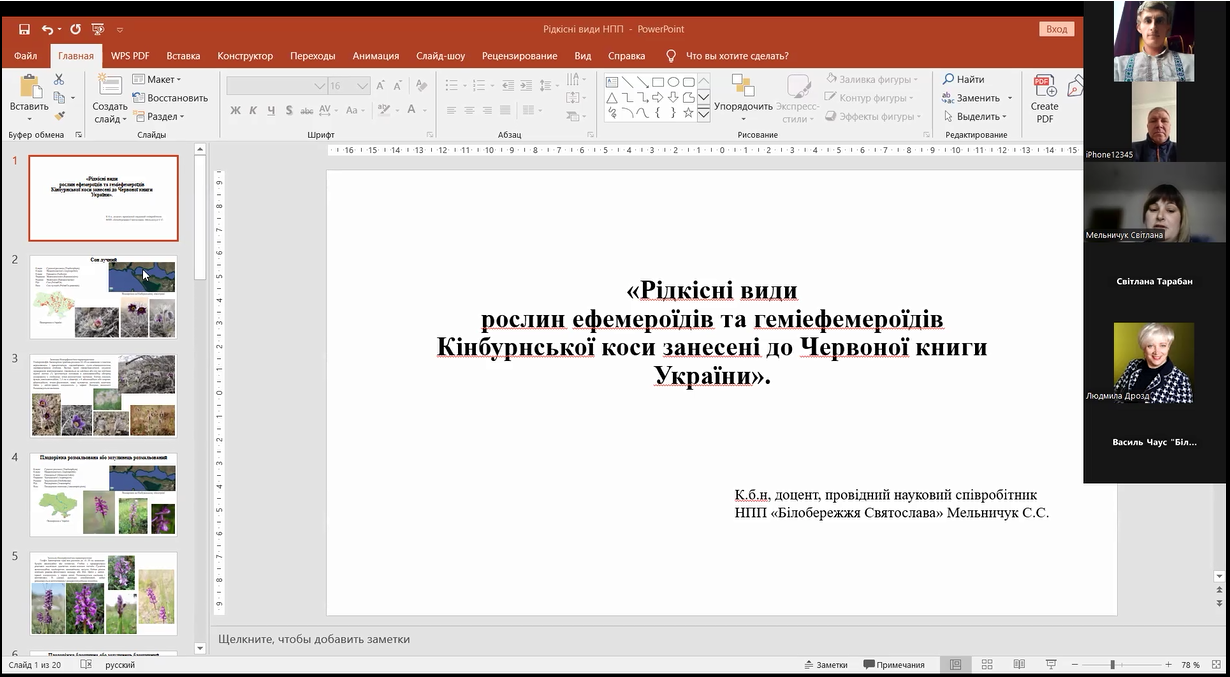Switch to reading view icon
This screenshot has width=1230, height=677.
point(1019,664)
